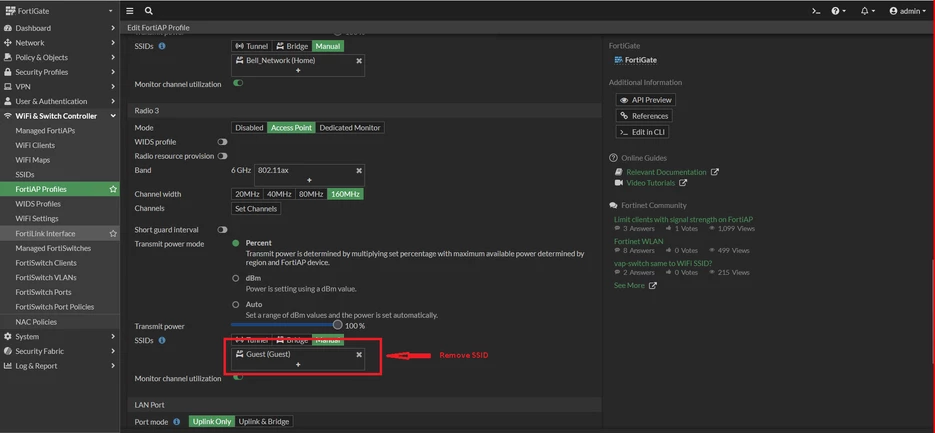Add a band below 802.11ax
This screenshot has width=935, height=433.
[309, 180]
